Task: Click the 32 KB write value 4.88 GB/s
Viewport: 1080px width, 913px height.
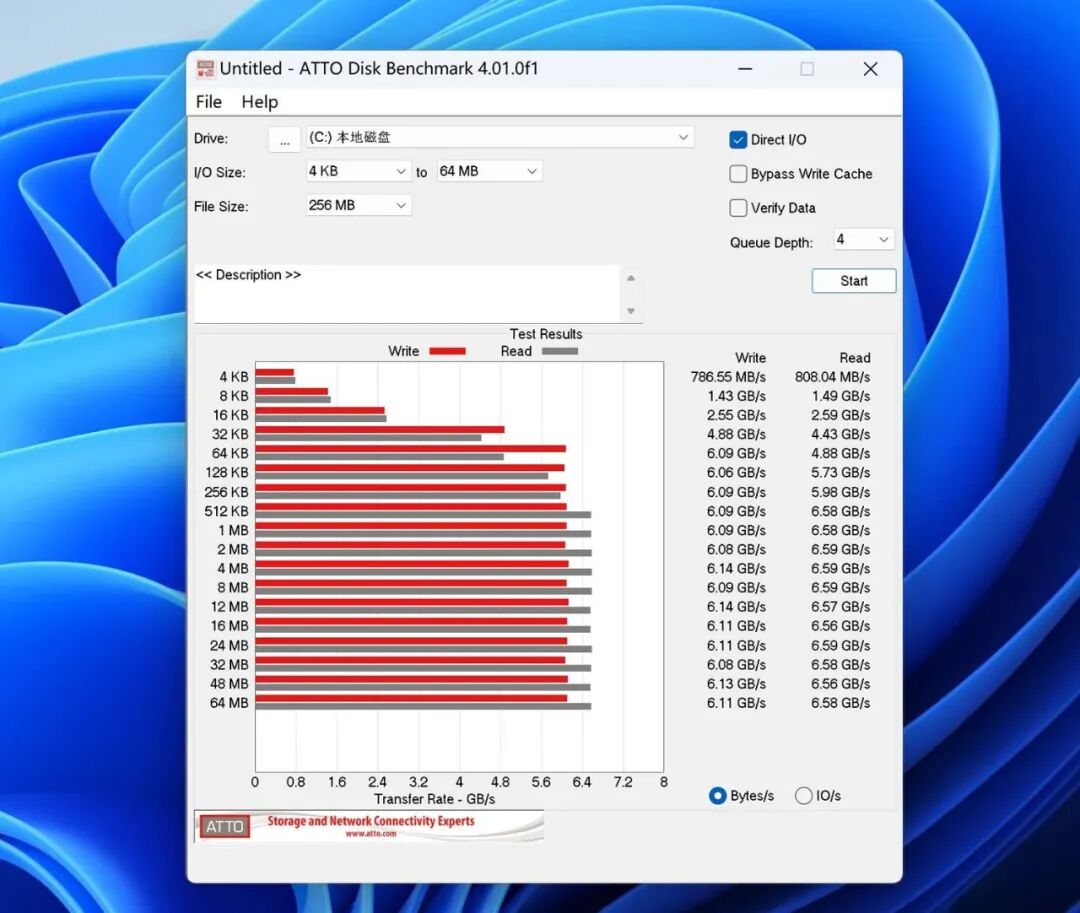Action: (736, 434)
